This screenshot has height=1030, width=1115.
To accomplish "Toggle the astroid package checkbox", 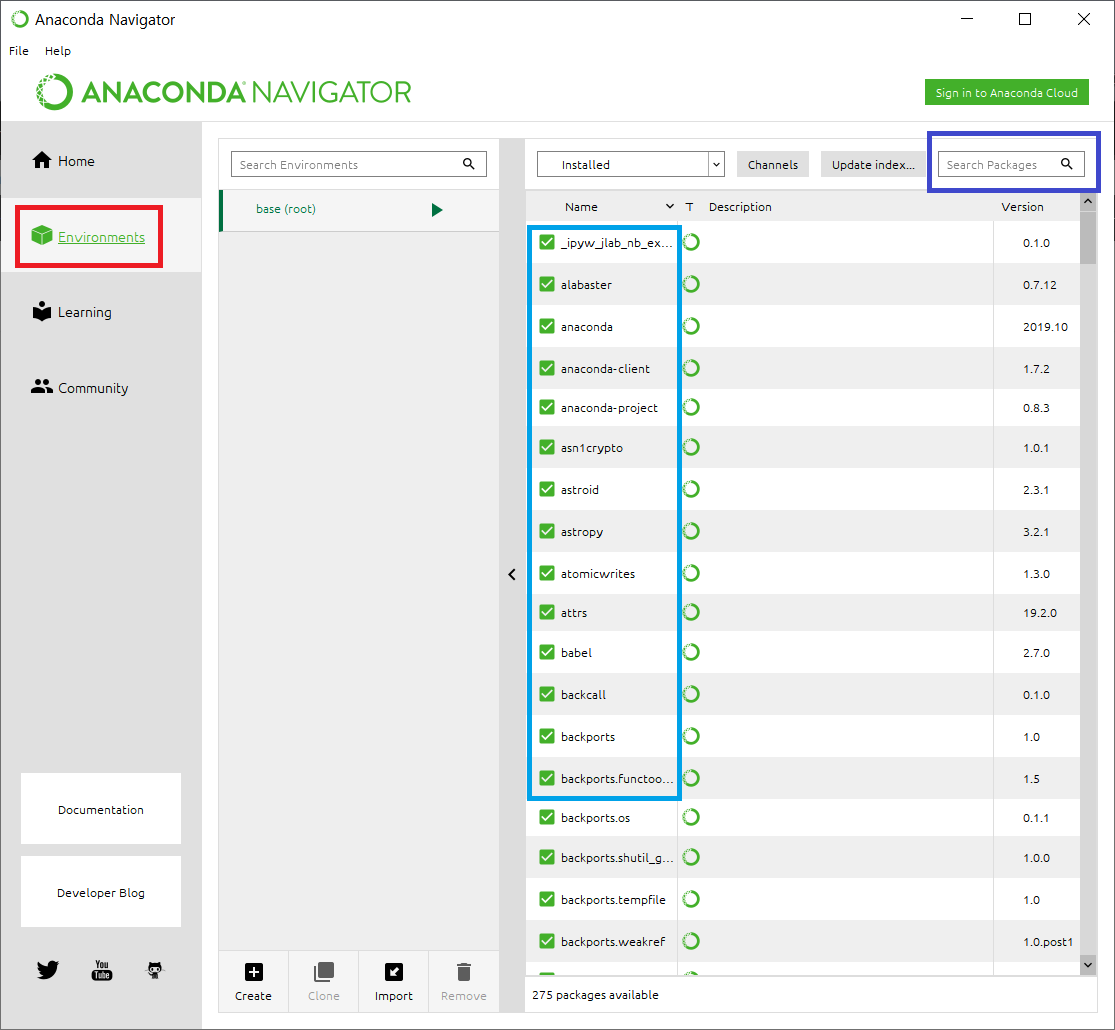I will tap(547, 489).
